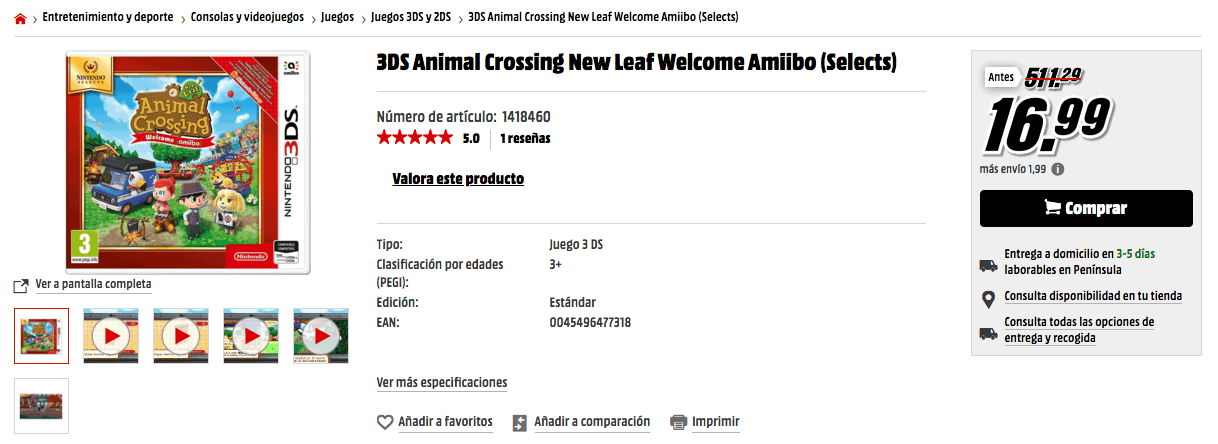Click the comparison icon beside Añadir a comparación
Screen dimensions: 1218x444
519,423
